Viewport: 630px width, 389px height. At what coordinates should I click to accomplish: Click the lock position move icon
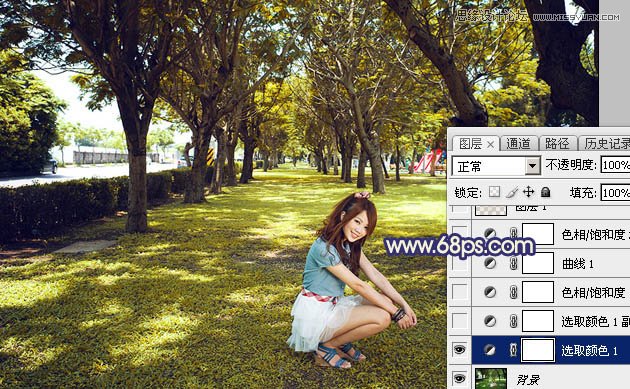pyautogui.click(x=528, y=192)
